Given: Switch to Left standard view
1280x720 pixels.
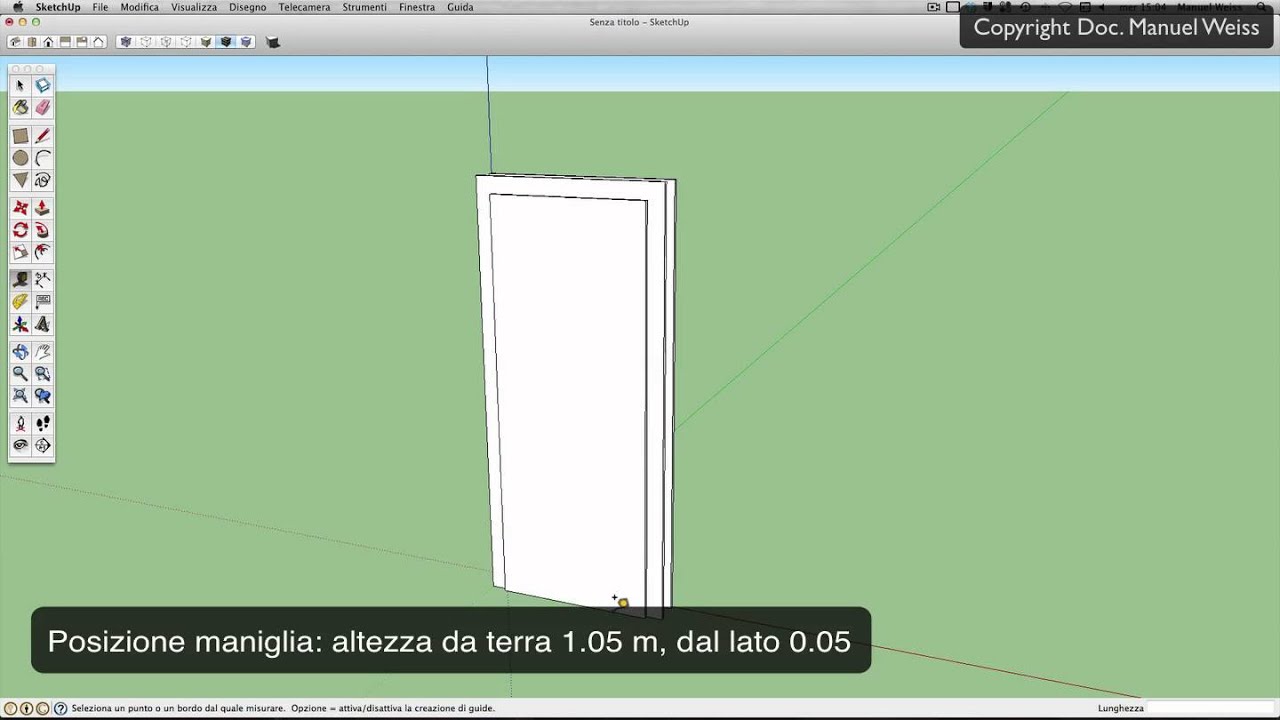Looking at the screenshot, I should pyautogui.click(x=98, y=42).
